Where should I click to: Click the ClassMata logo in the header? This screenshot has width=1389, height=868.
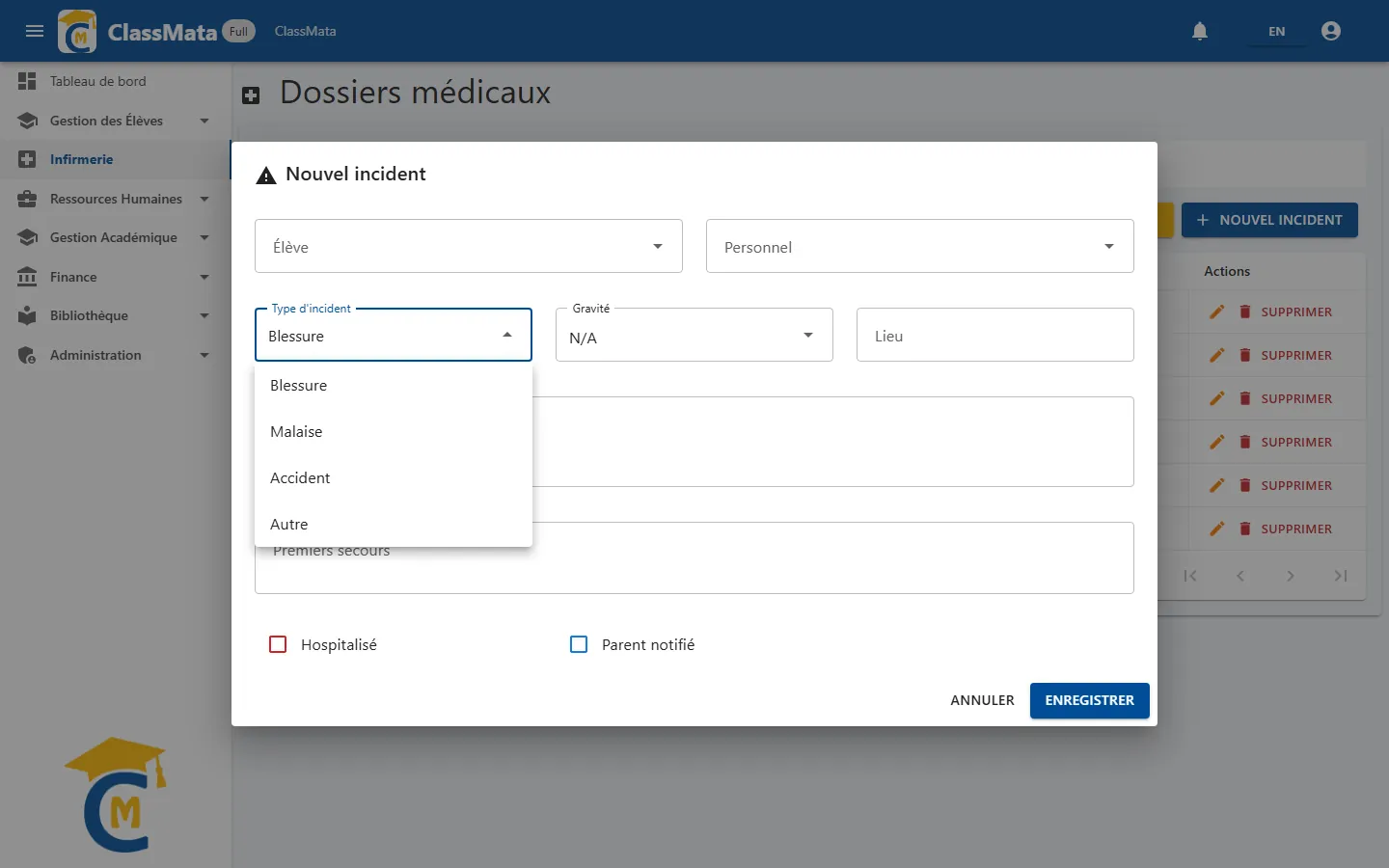pos(77,31)
